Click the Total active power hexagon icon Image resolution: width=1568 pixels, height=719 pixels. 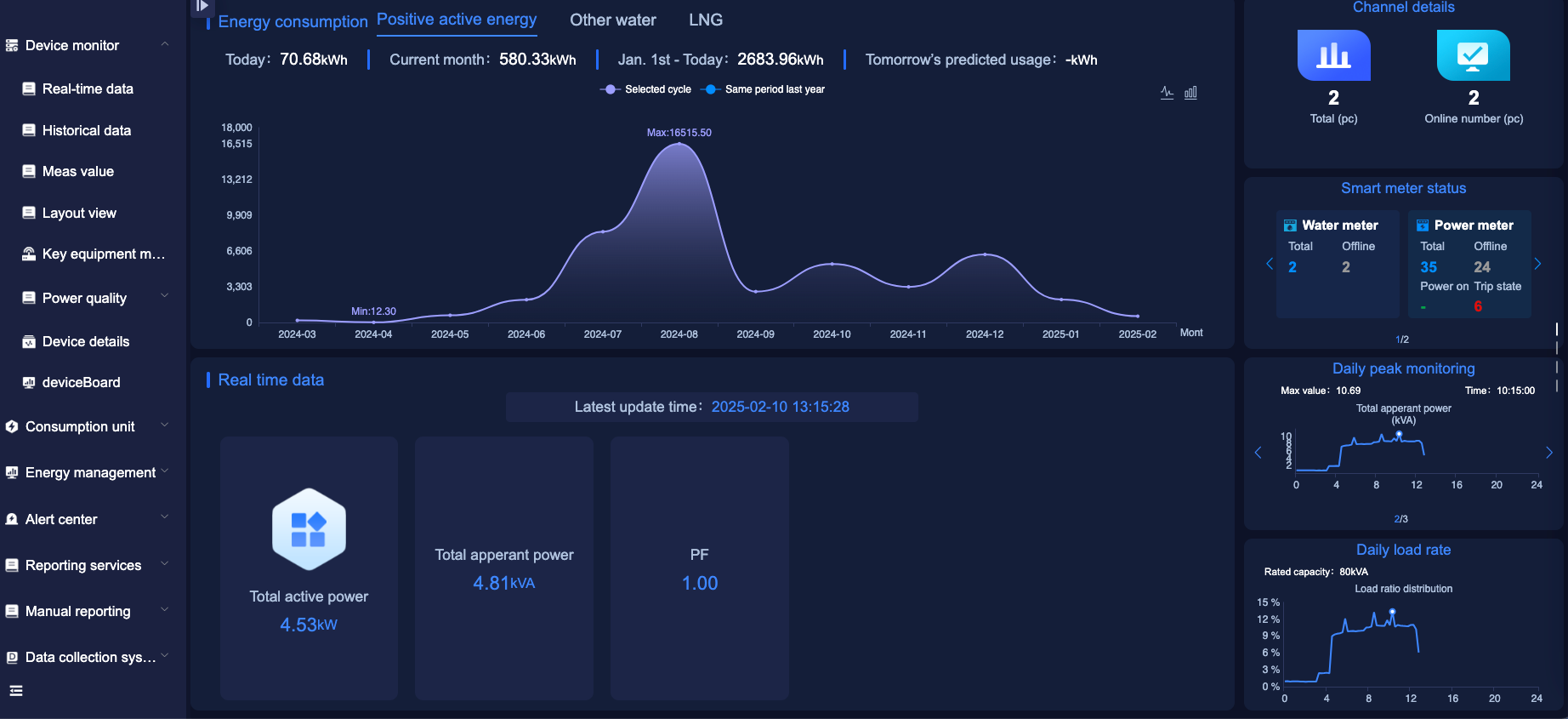pyautogui.click(x=309, y=529)
